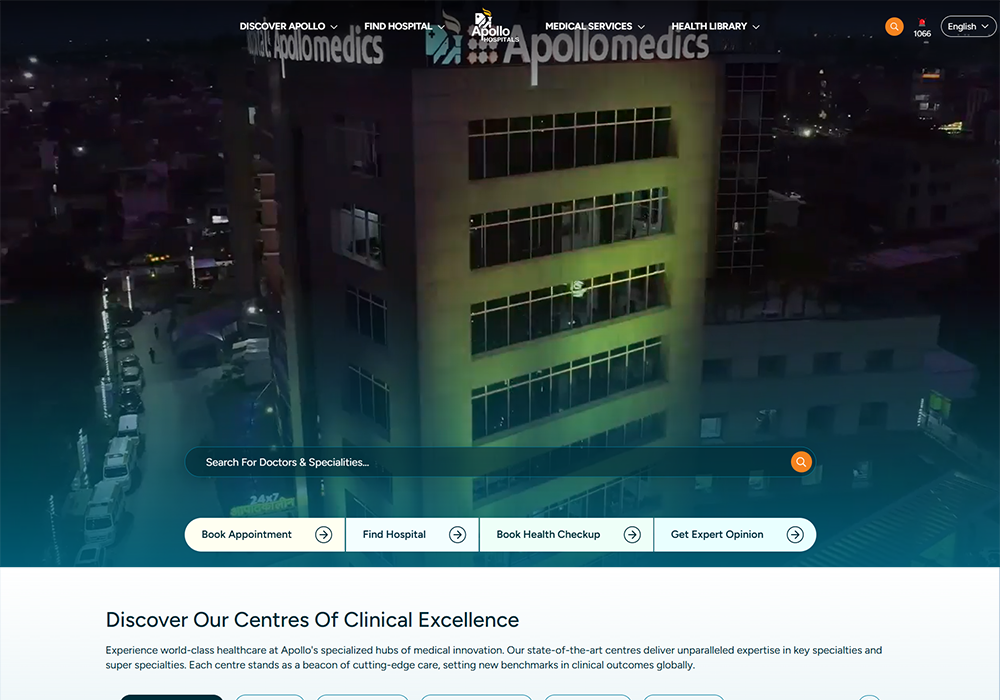Open search via the orange header magnifier icon
1000x700 pixels.
point(894,27)
